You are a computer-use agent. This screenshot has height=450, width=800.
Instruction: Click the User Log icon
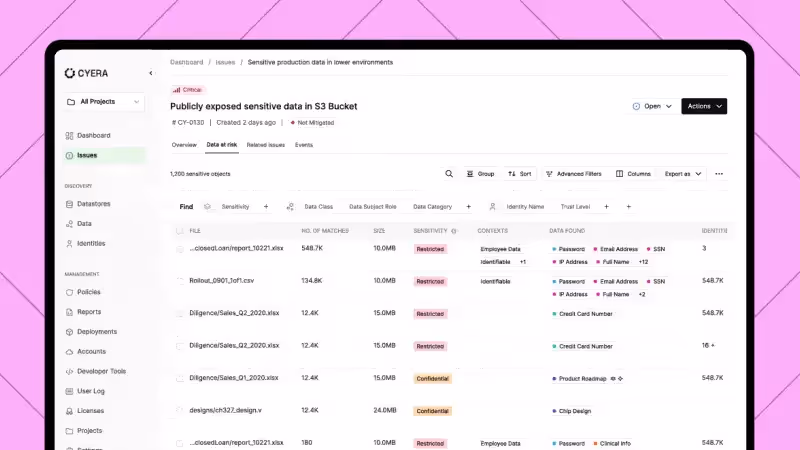[69, 391]
